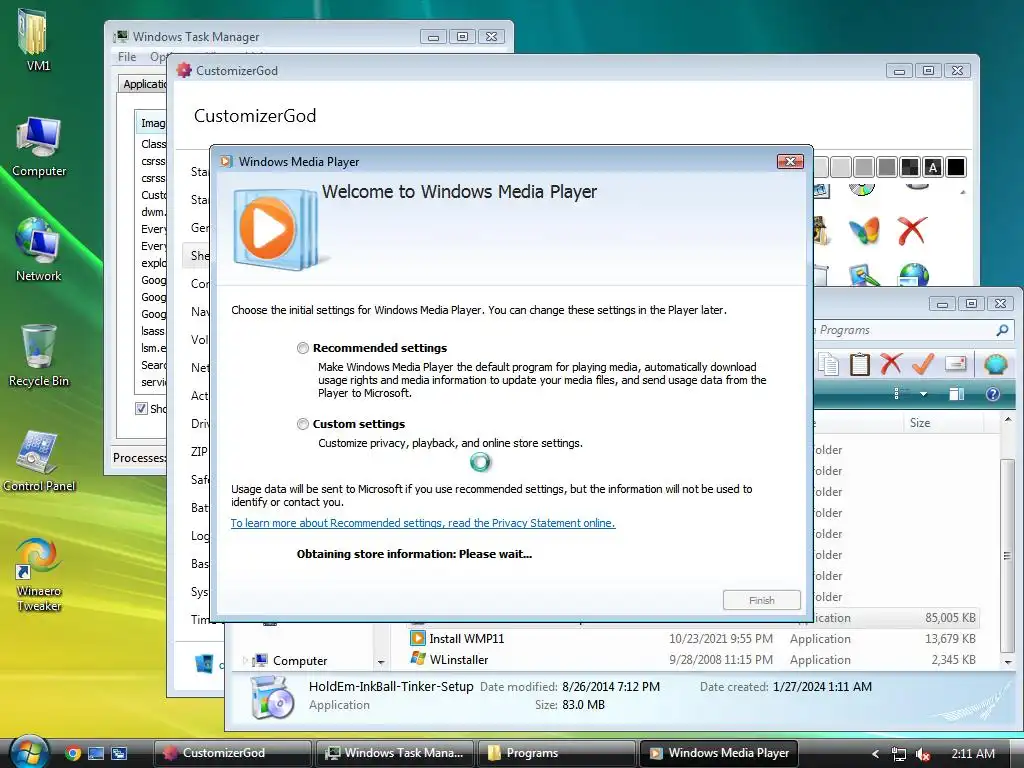Click the Show Desktop Quick Launch icon
1024x768 pixels.
point(96,753)
